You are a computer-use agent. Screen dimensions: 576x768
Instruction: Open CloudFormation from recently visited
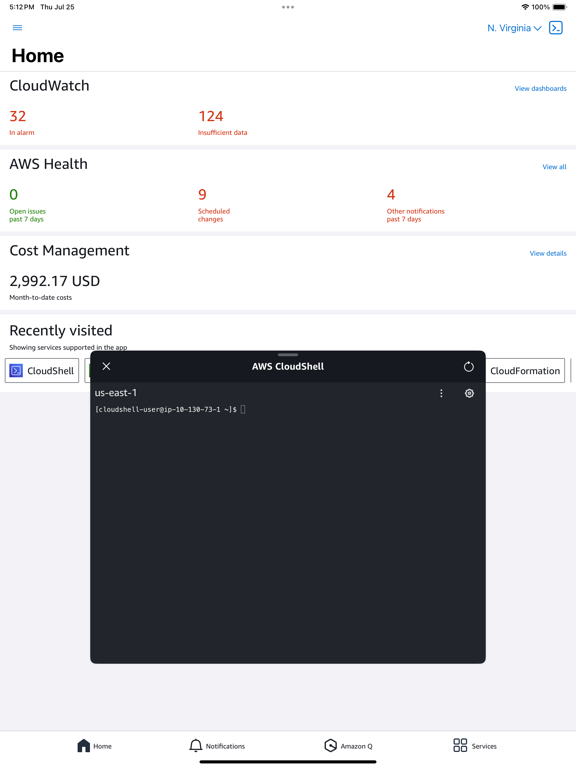click(525, 371)
